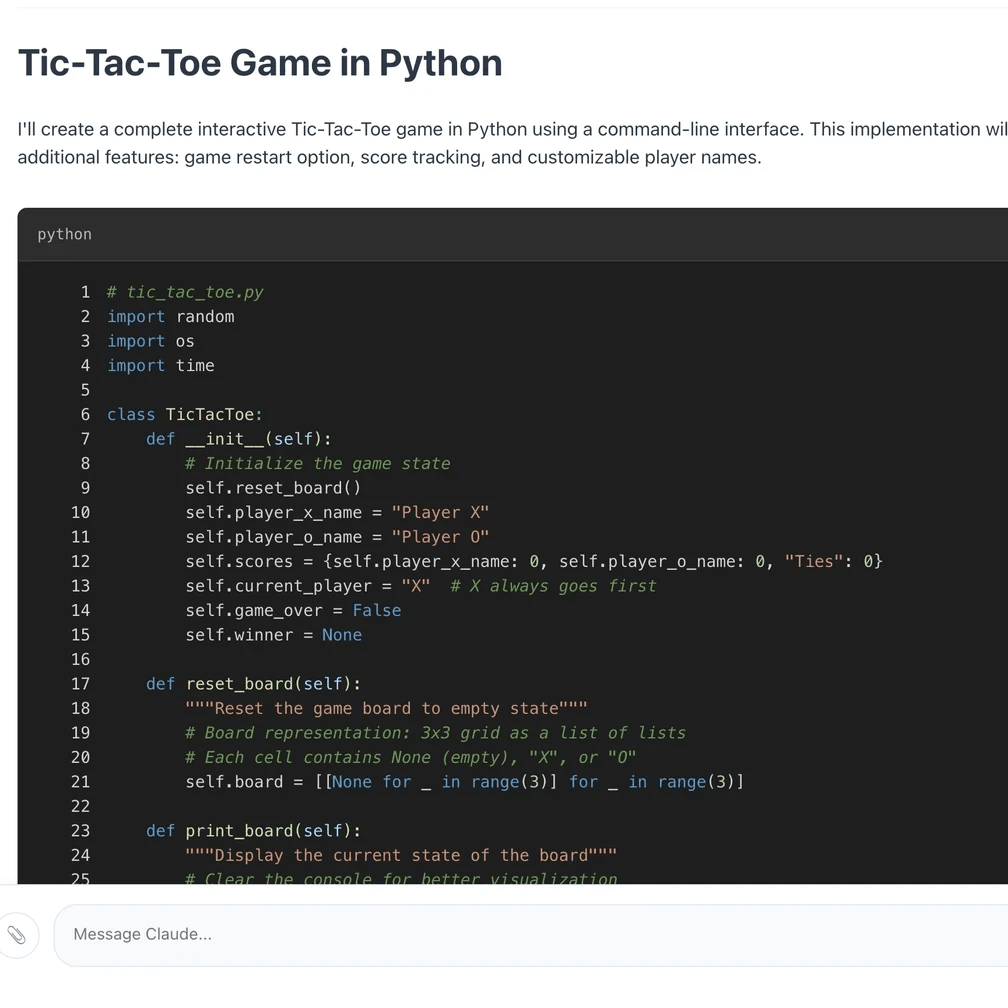Click the def reset_board(self) line
This screenshot has width=1008, height=1008.
click(253, 684)
